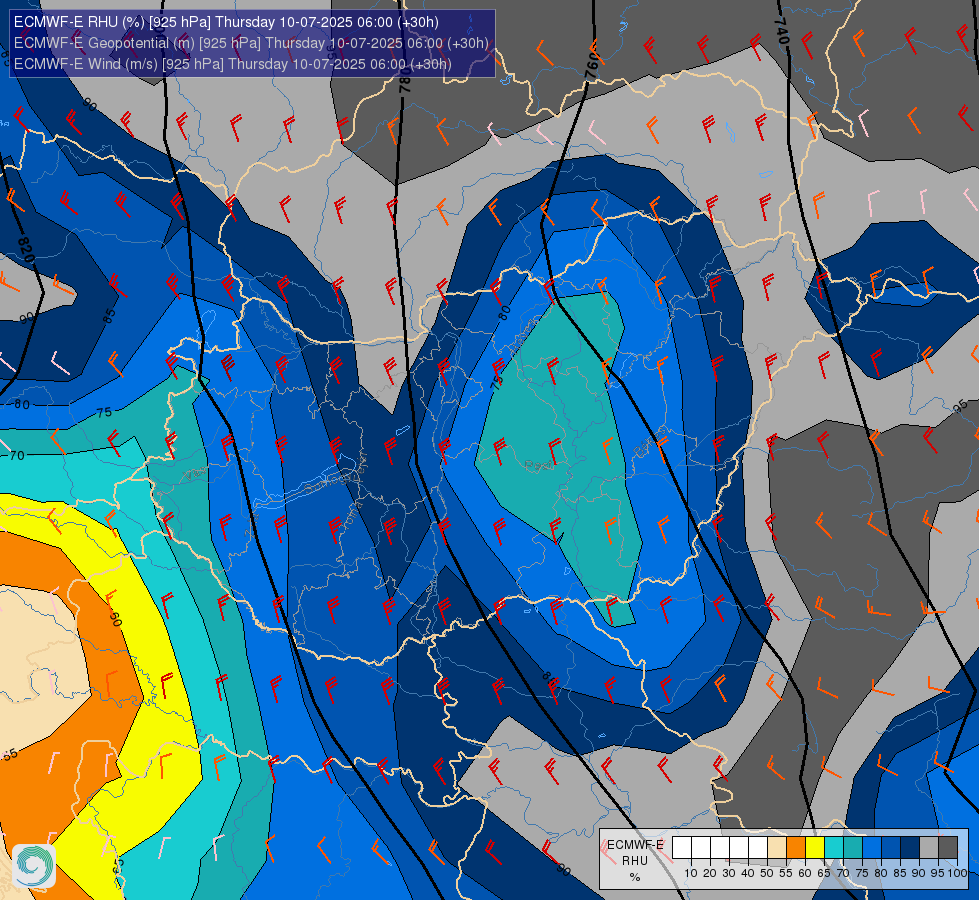
Task: Select the ECMWF-E Geopotential (m) title line
Action: point(251,43)
